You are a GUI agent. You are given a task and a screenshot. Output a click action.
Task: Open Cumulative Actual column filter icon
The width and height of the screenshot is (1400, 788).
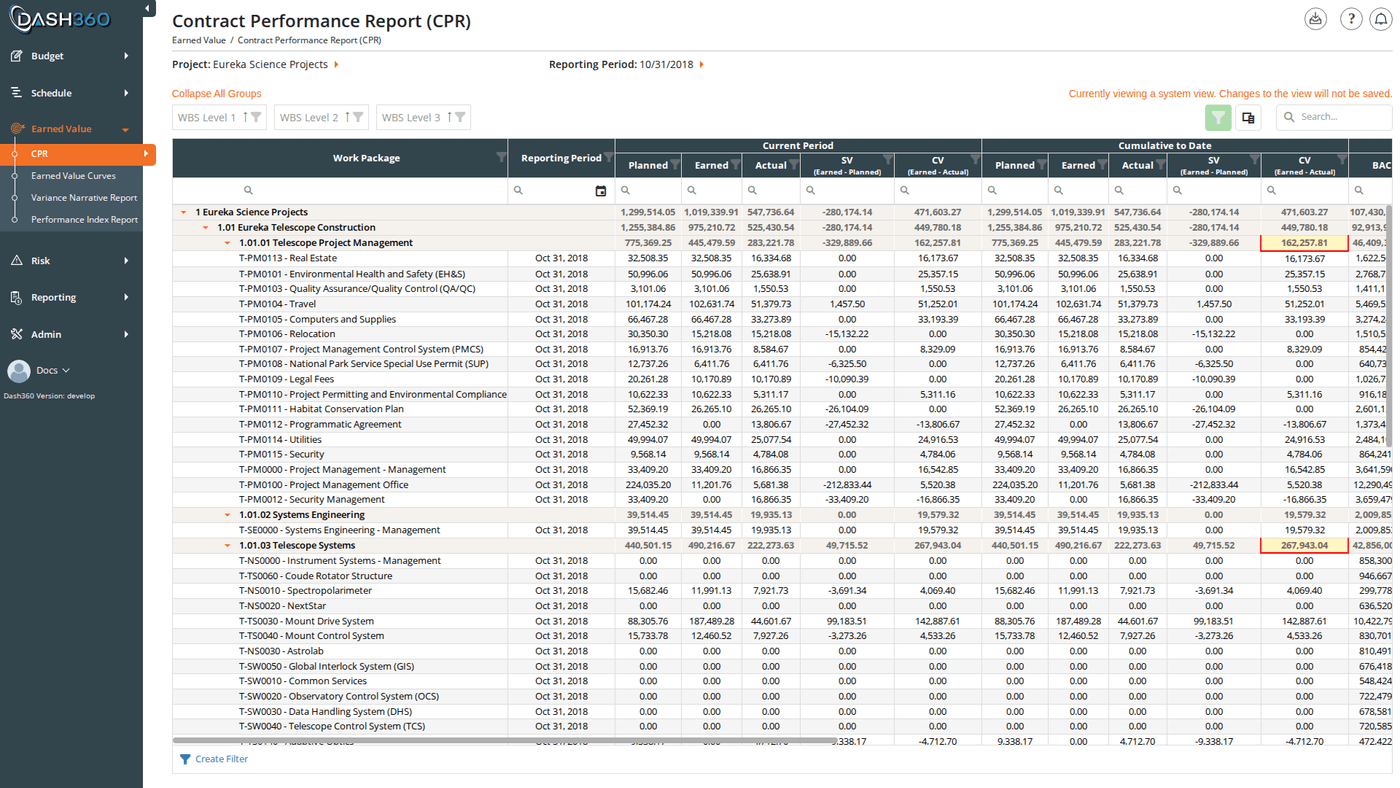point(1161,165)
